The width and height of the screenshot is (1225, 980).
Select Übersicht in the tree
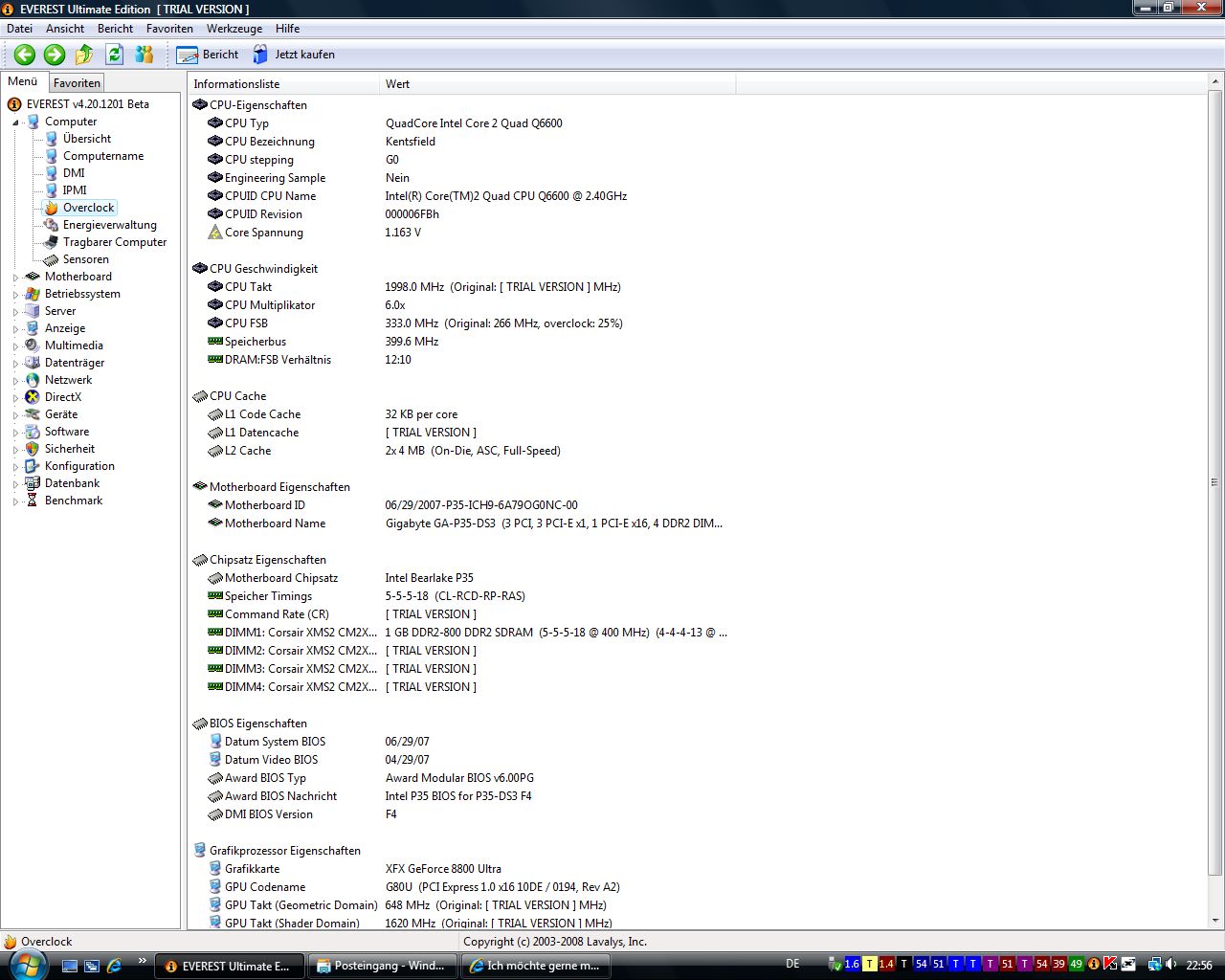coord(87,139)
